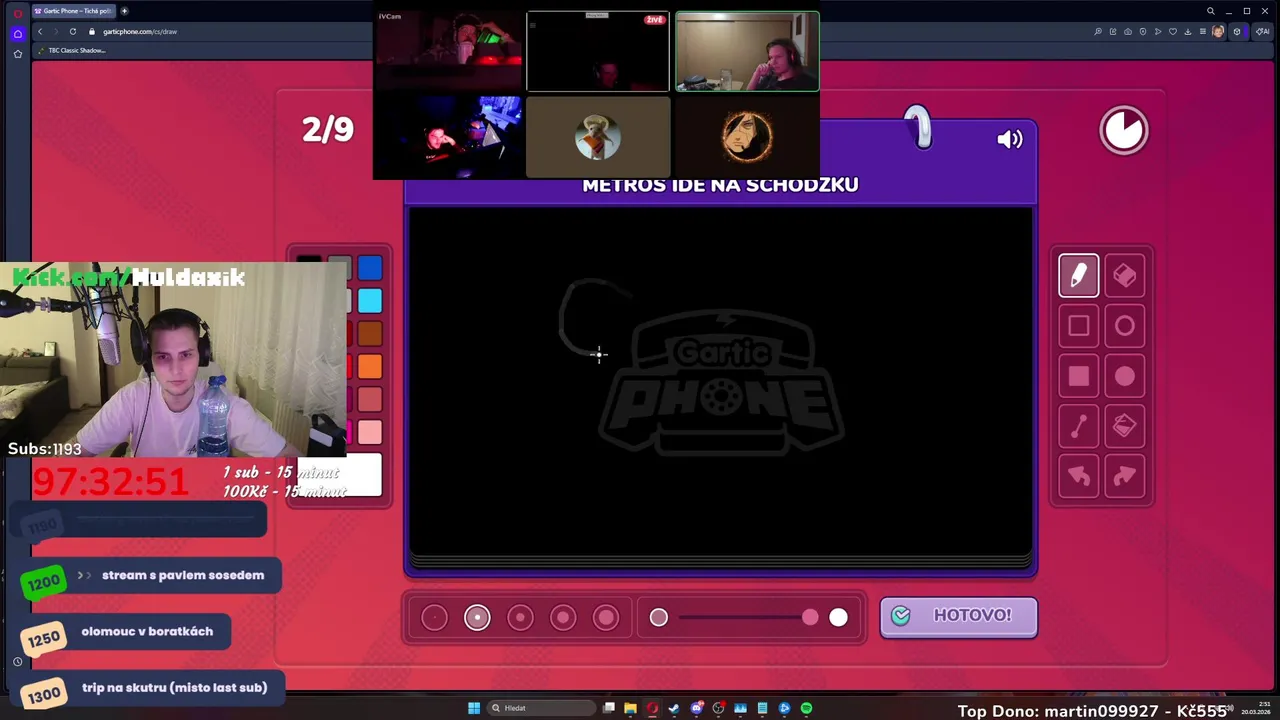
Task: Open Steam from the taskbar
Action: [x=674, y=708]
